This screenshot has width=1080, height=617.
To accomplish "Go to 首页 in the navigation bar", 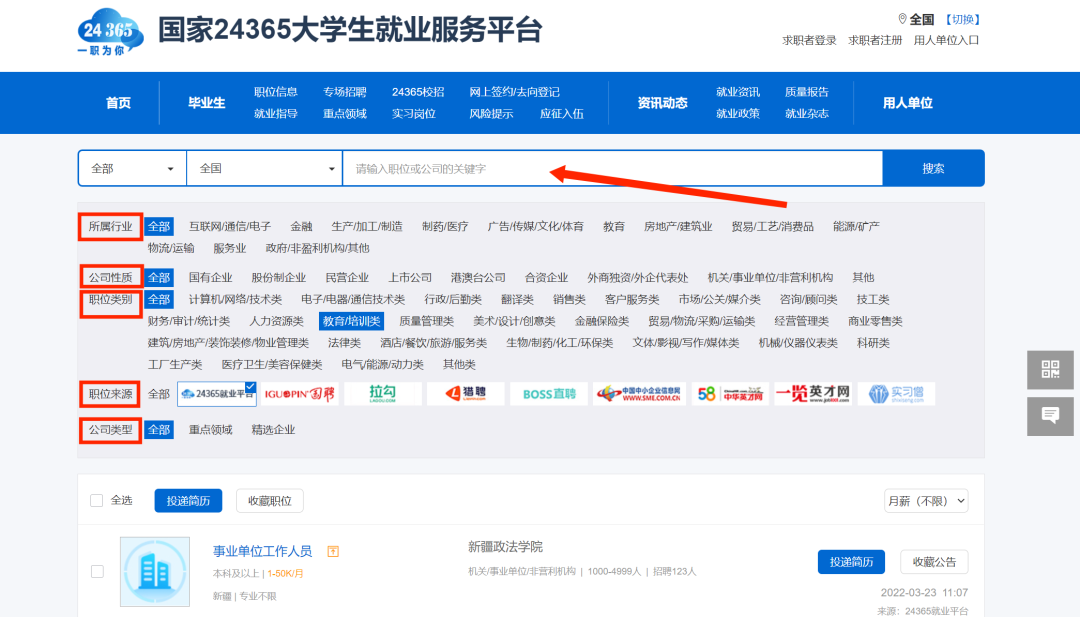I will click(118, 103).
